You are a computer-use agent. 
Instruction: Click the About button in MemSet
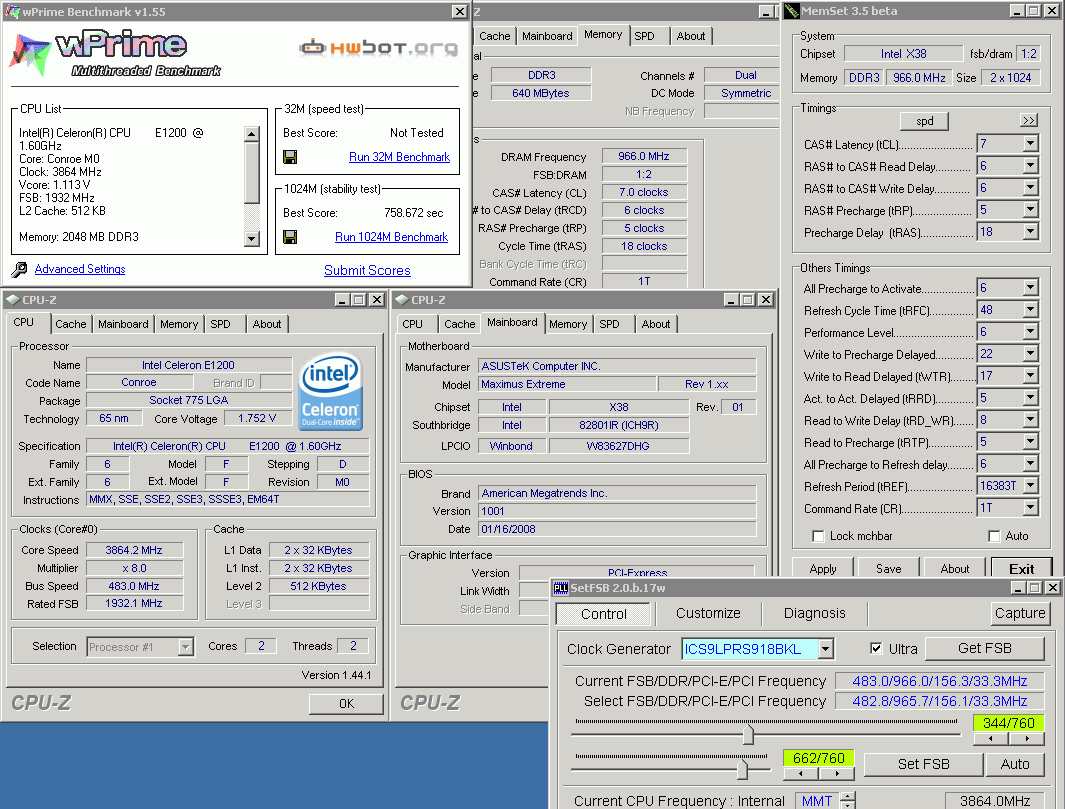(x=954, y=569)
